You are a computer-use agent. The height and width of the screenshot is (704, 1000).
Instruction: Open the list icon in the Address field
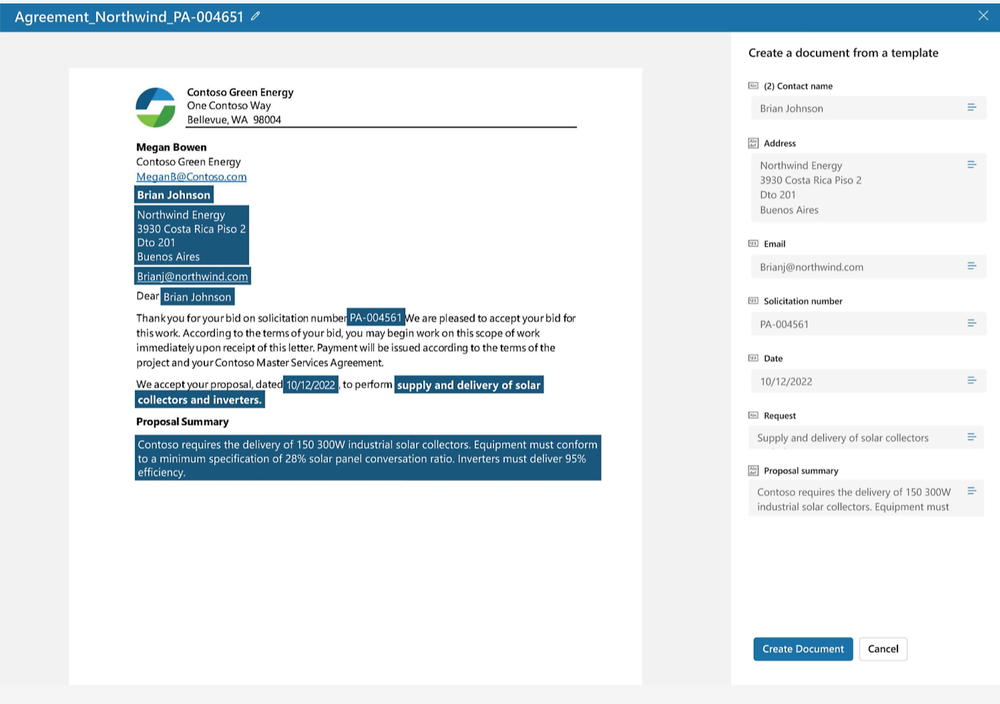[971, 165]
